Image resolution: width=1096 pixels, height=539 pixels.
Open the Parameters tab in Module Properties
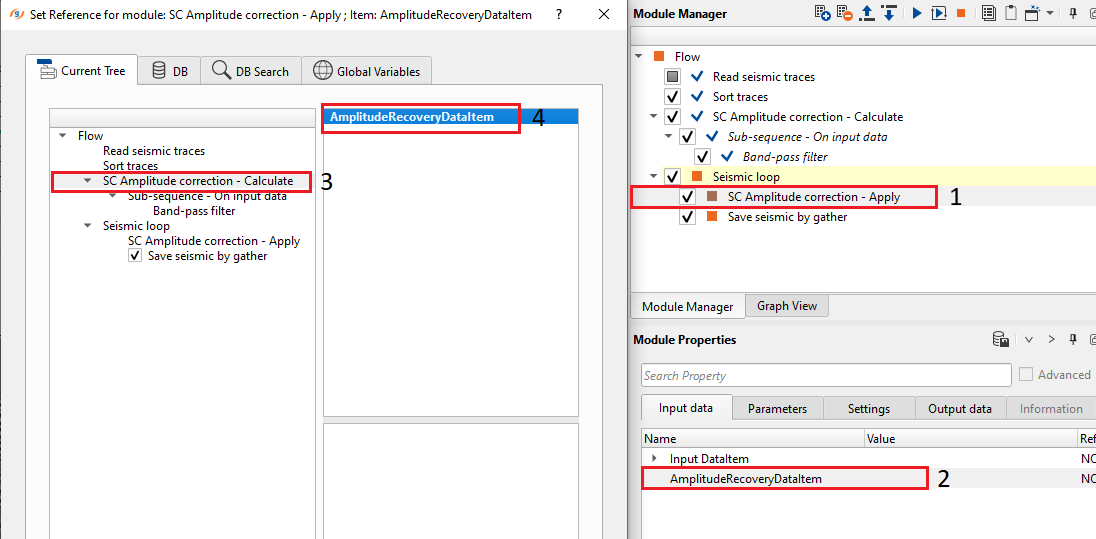click(777, 409)
